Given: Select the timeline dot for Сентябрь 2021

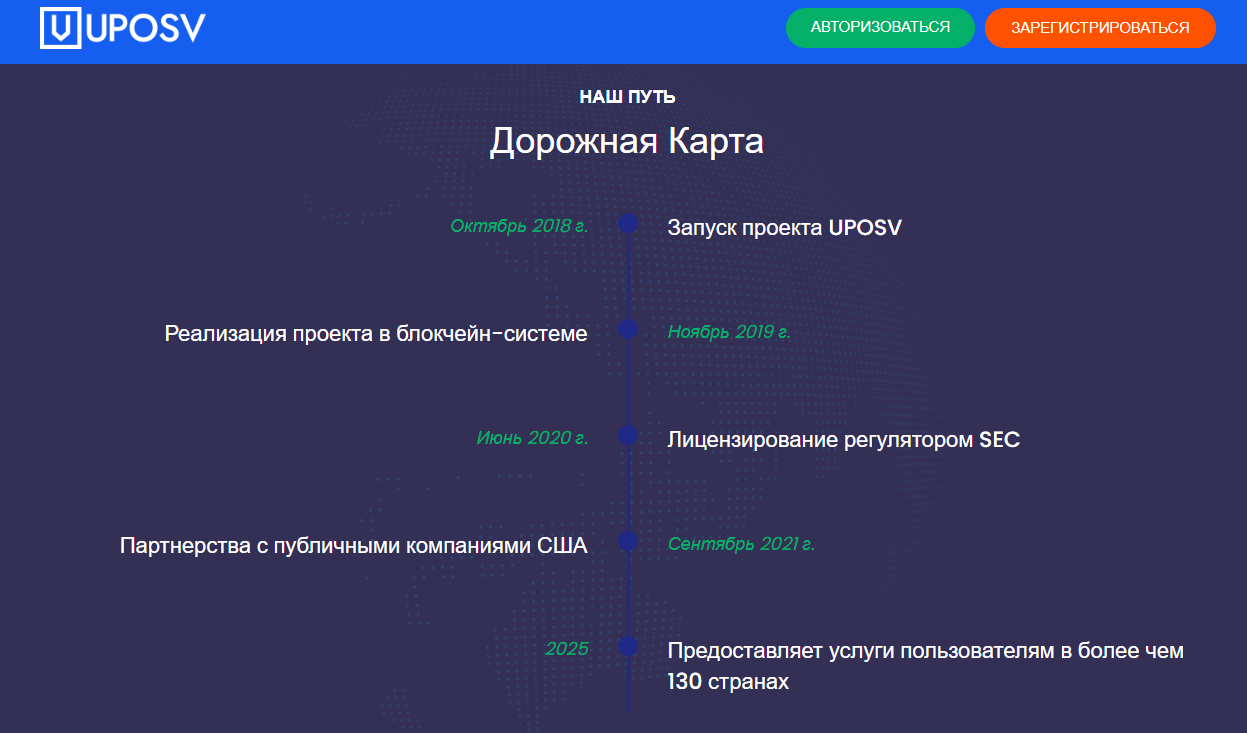Looking at the screenshot, I should click(x=628, y=541).
